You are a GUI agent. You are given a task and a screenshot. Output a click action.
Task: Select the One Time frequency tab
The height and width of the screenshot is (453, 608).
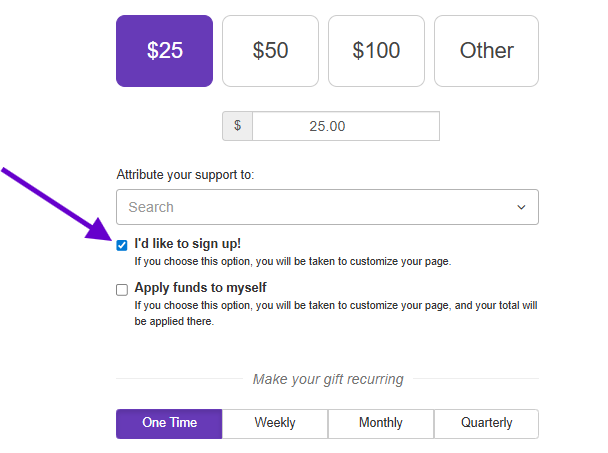tap(169, 423)
